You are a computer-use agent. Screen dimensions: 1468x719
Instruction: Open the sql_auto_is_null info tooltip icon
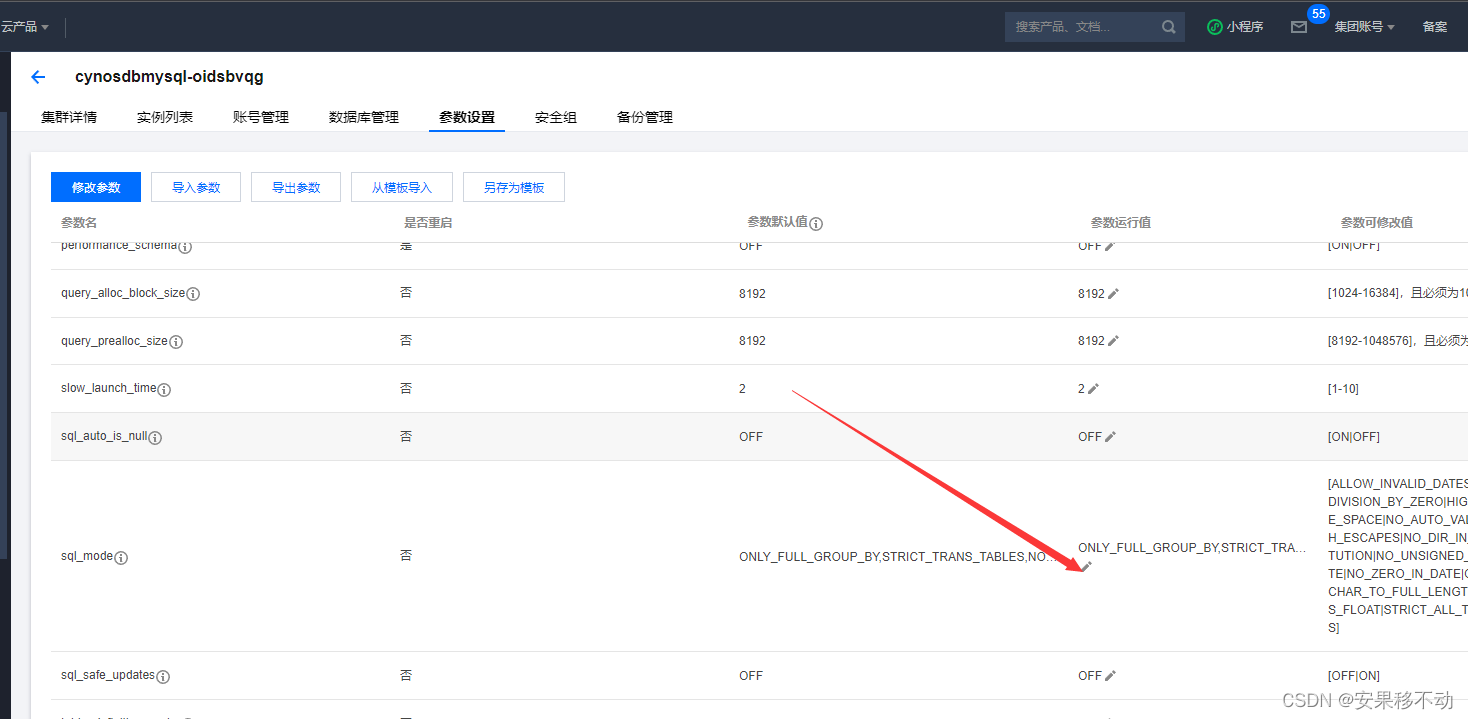(155, 437)
